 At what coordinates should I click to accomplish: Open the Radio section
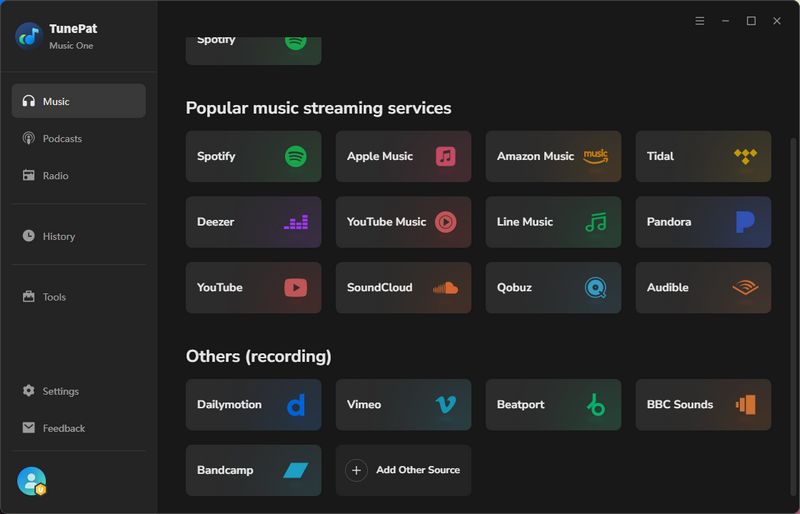tap(79, 176)
